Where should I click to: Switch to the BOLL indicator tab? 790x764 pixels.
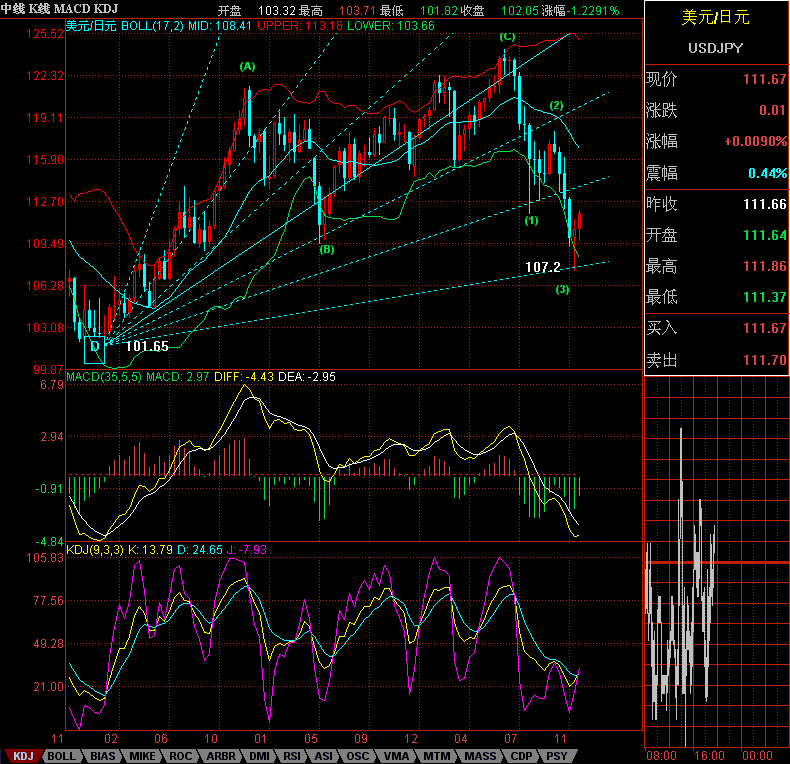click(x=61, y=756)
